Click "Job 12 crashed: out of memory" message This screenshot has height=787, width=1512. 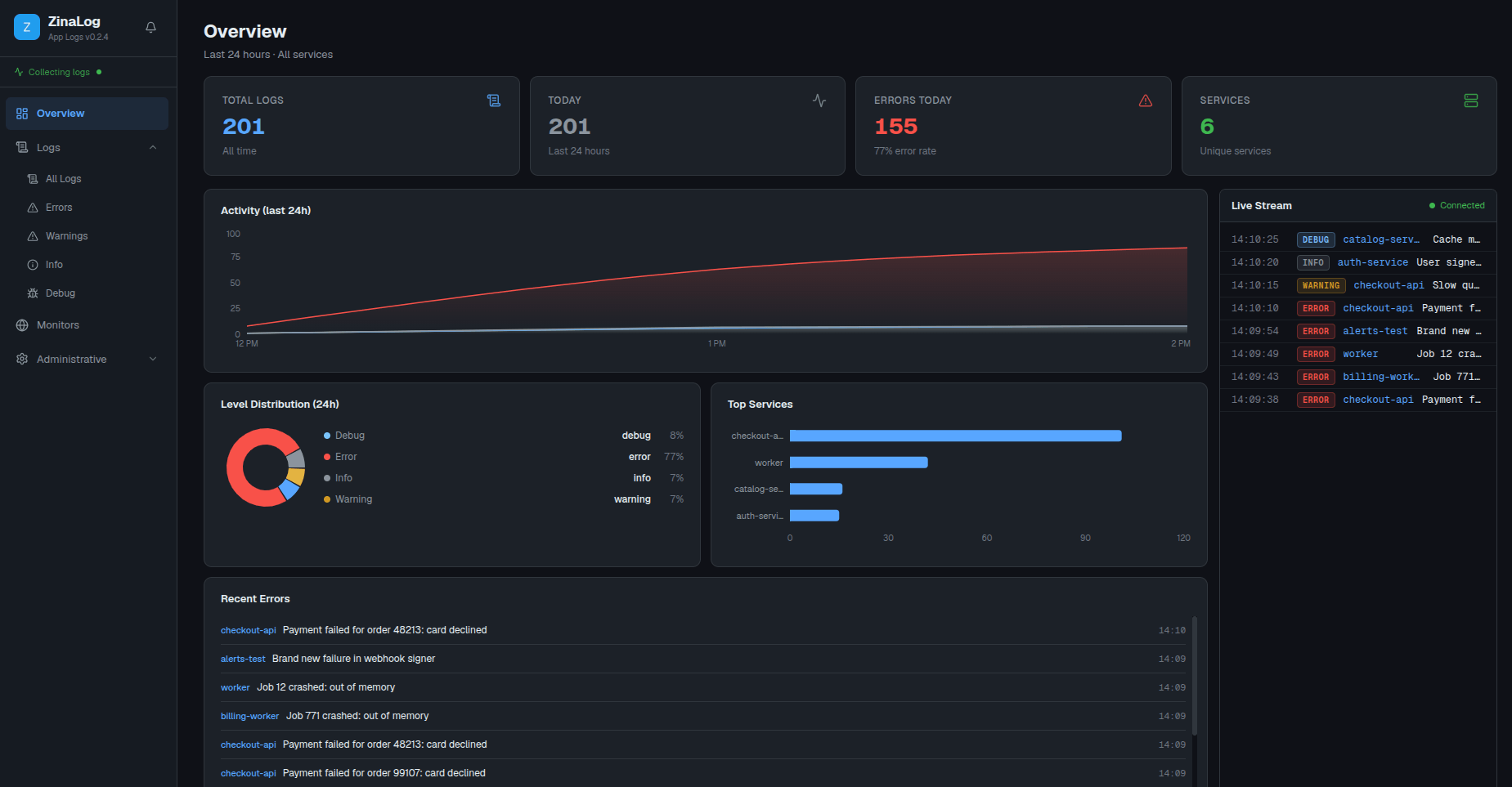tap(326, 687)
